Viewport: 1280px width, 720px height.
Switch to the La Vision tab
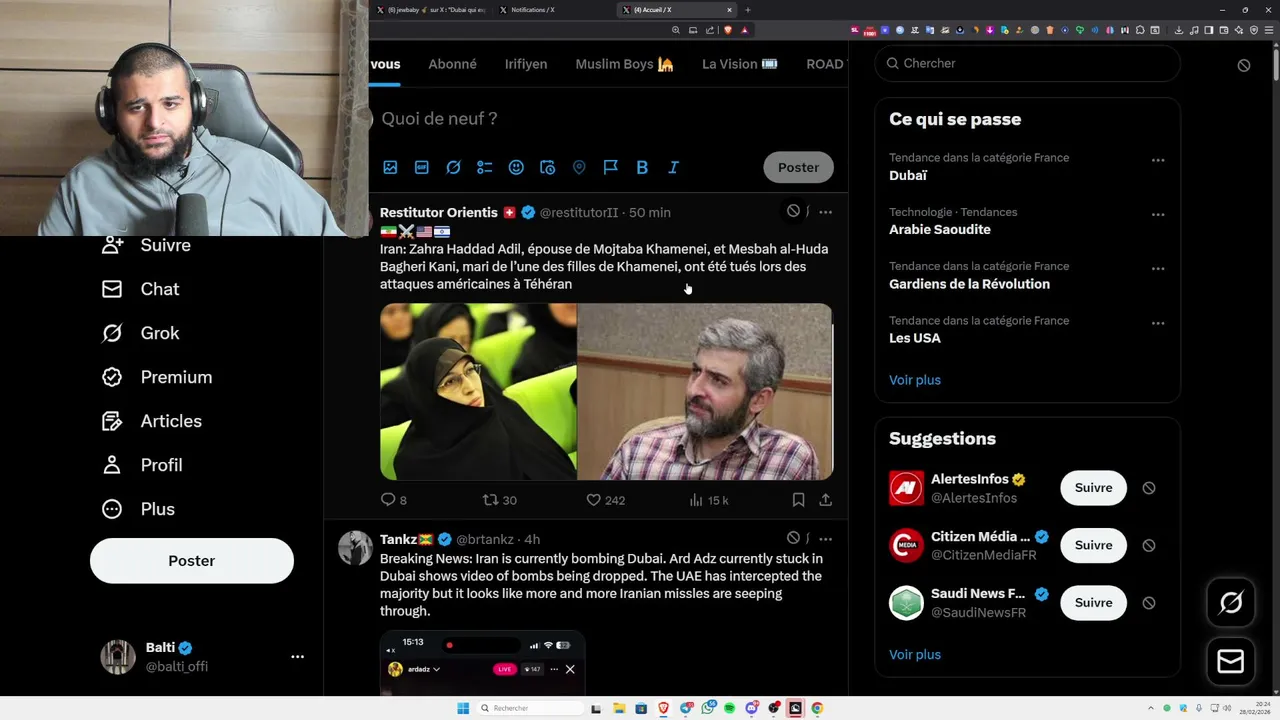pos(739,64)
